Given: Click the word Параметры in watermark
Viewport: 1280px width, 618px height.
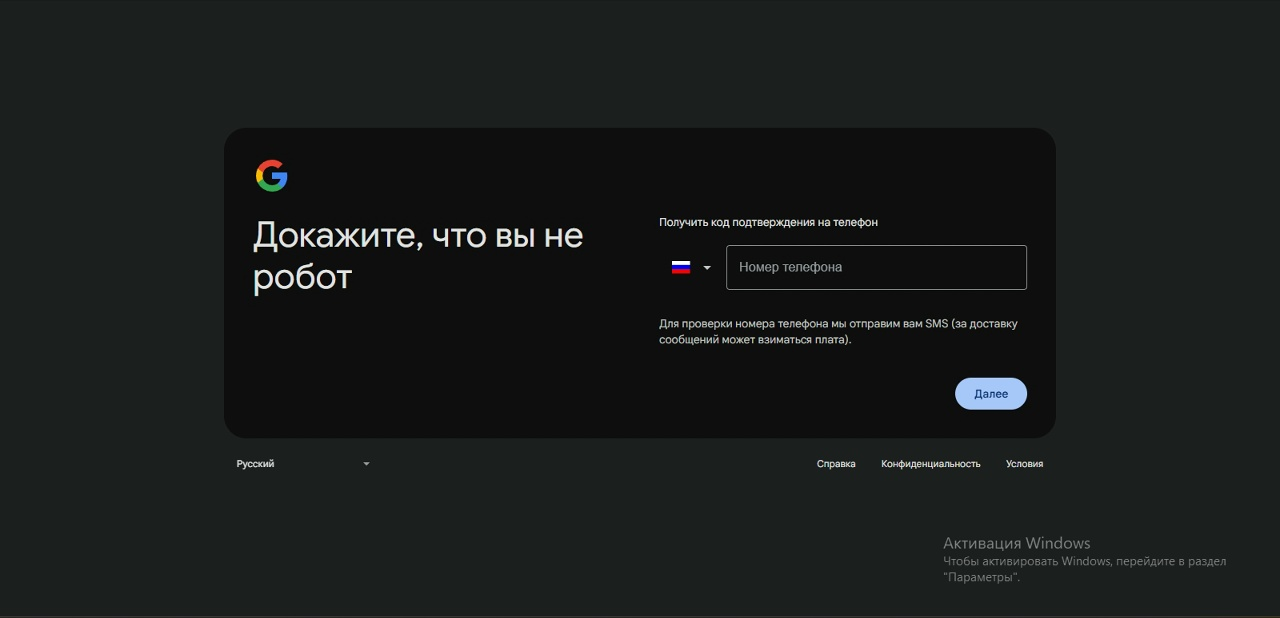Looking at the screenshot, I should pyautogui.click(x=981, y=578).
